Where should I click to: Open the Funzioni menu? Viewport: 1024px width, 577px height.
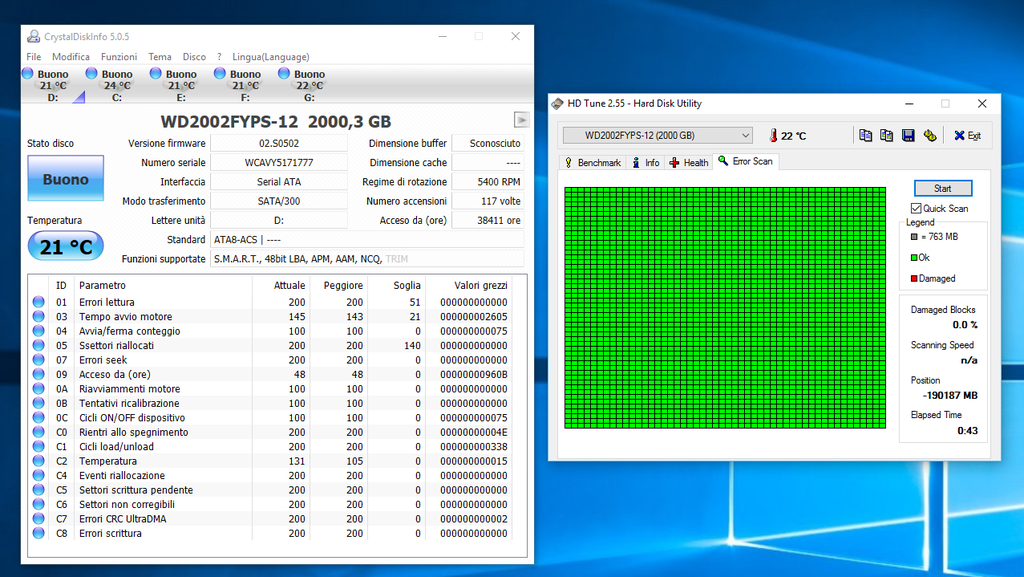pyautogui.click(x=119, y=57)
